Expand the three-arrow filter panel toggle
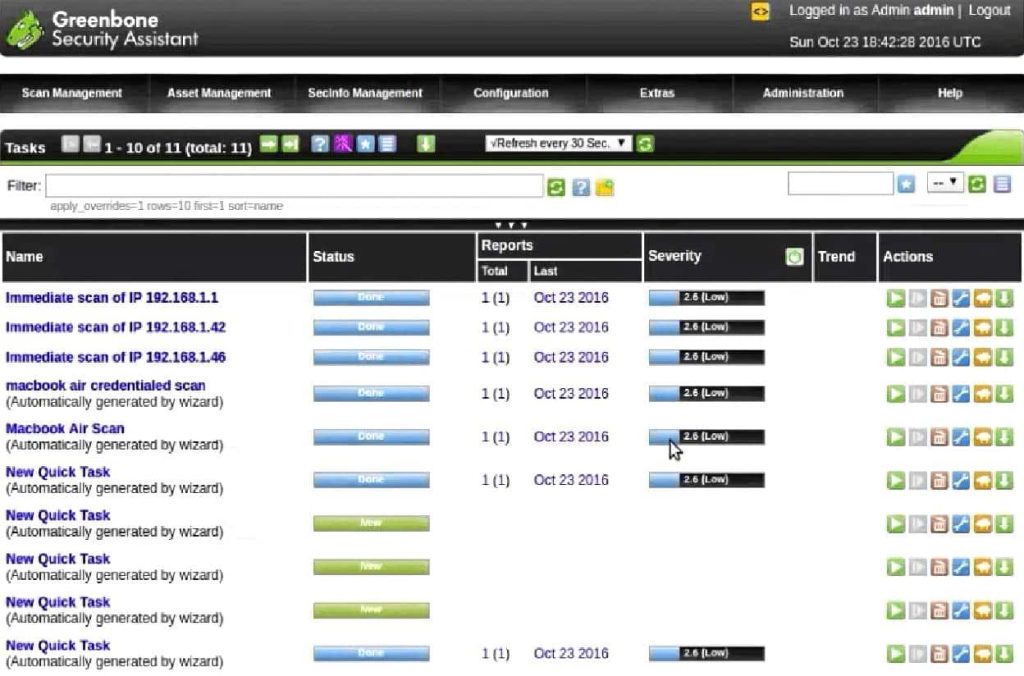 [511, 225]
